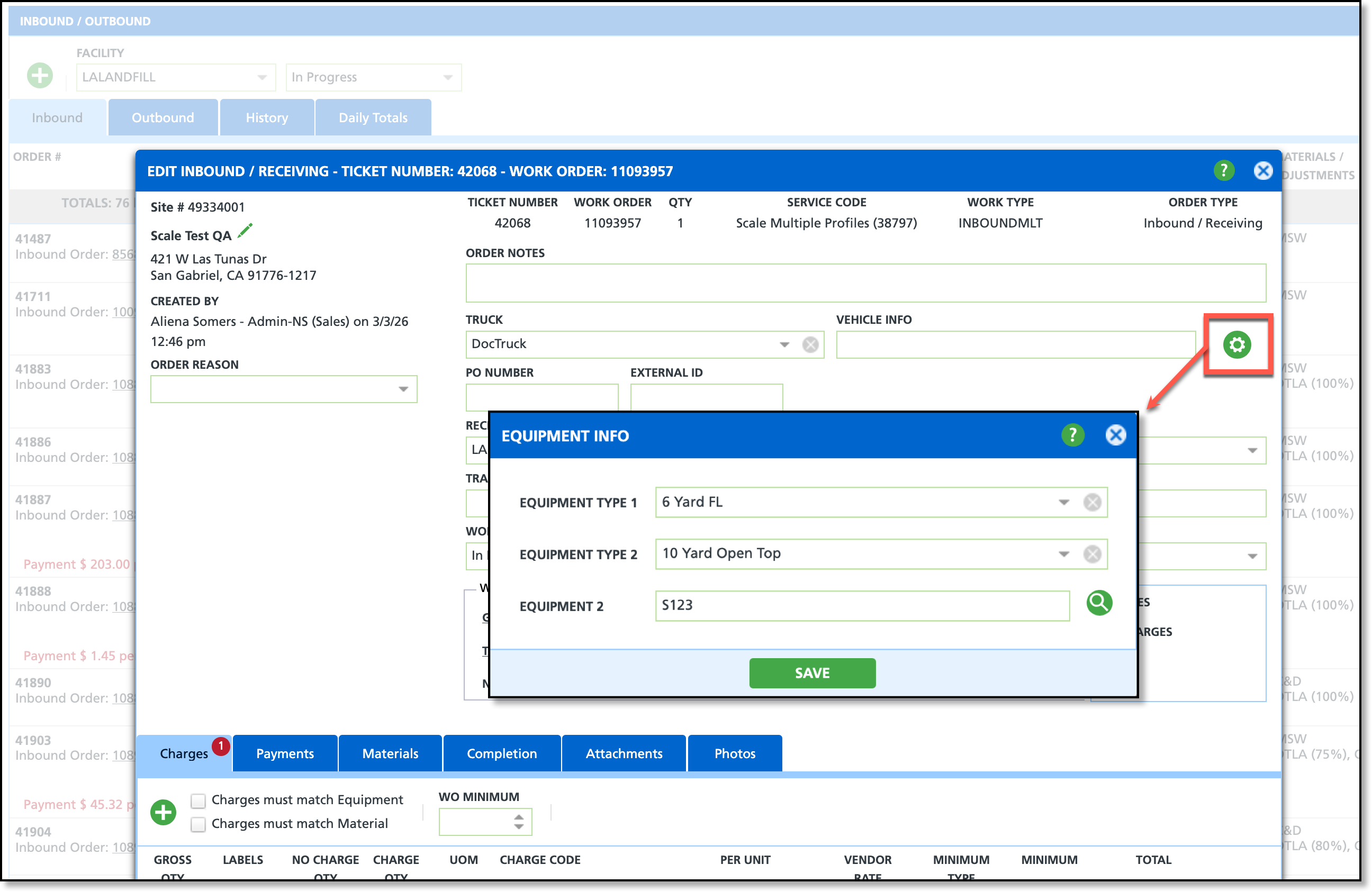Image resolution: width=1372 pixels, height=892 pixels.
Task: Clear the Equipment Type 1 selection
Action: 1092,503
